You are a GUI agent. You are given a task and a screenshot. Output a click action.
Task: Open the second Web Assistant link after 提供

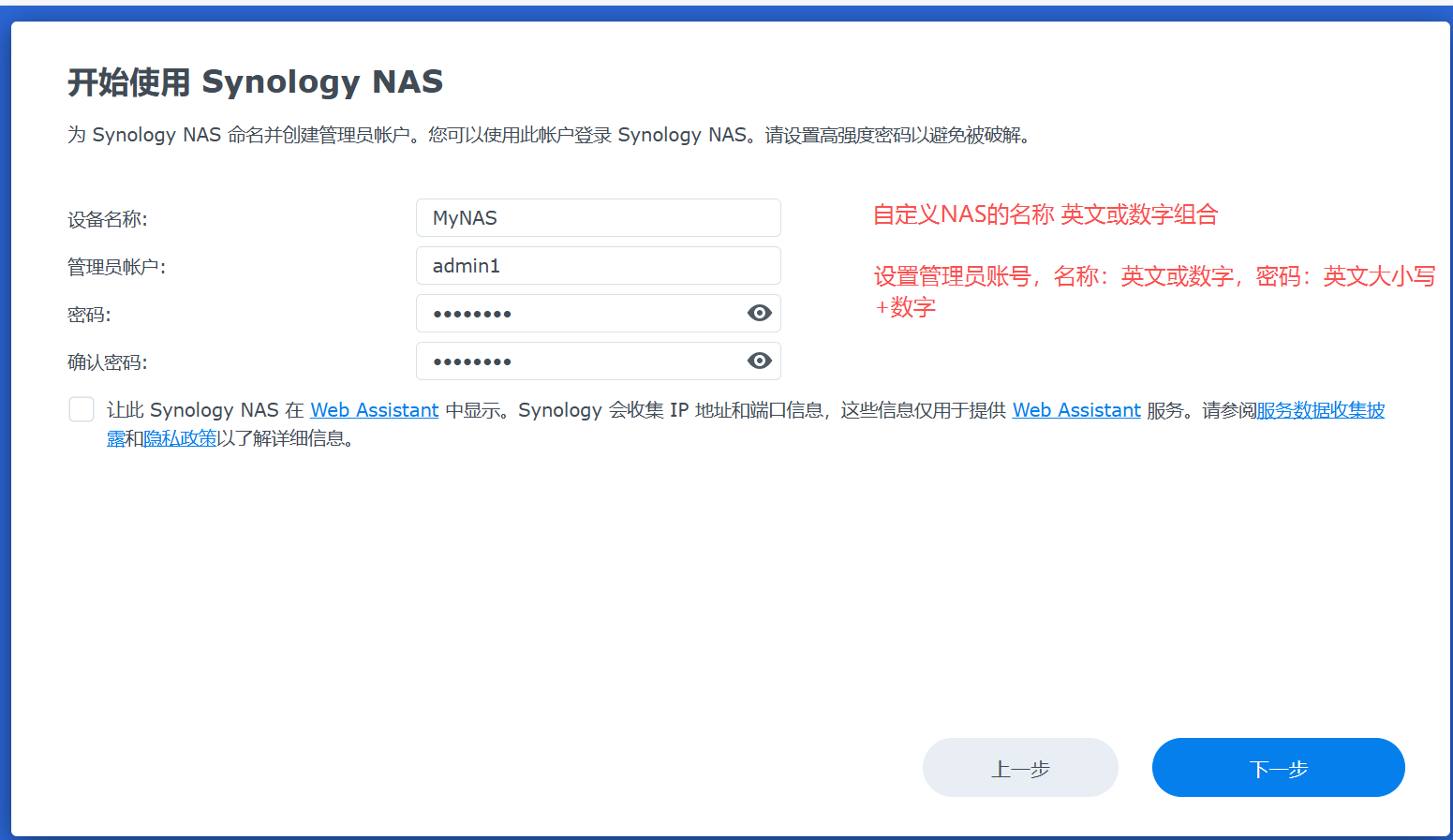point(1076,410)
